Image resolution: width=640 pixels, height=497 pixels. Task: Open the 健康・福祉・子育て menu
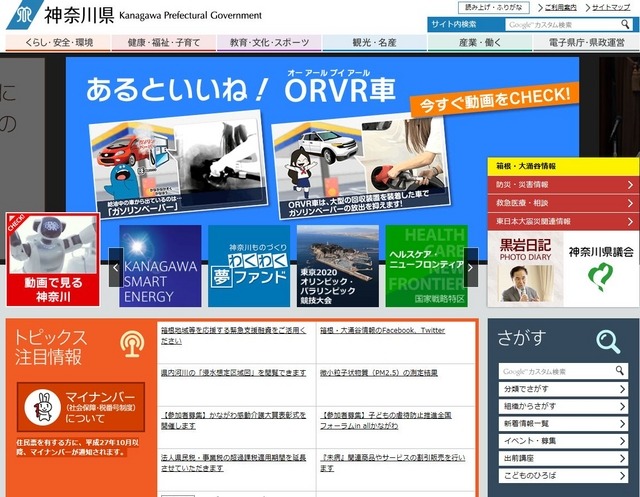(164, 43)
